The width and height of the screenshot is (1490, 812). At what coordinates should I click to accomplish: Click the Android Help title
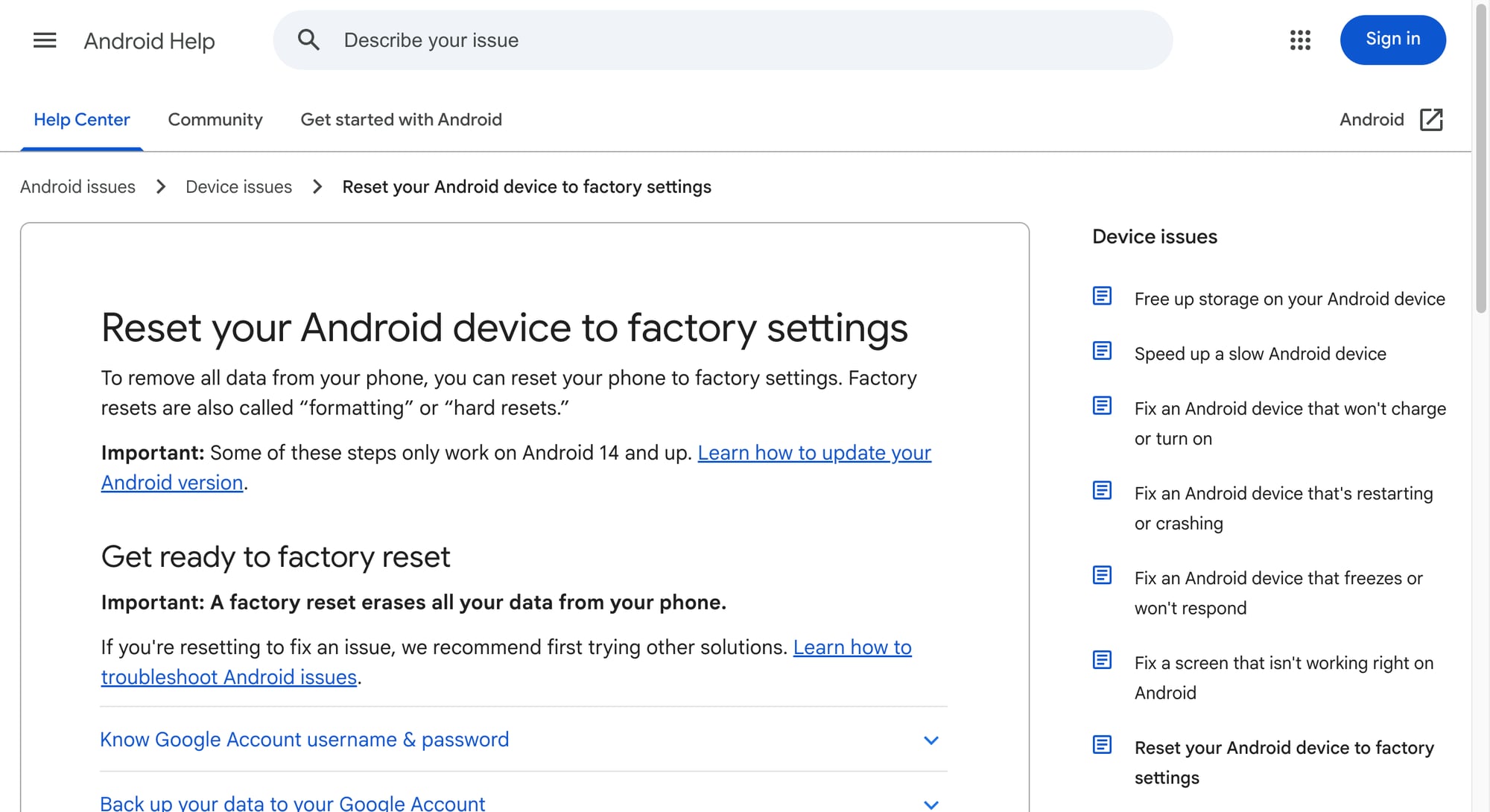149,41
